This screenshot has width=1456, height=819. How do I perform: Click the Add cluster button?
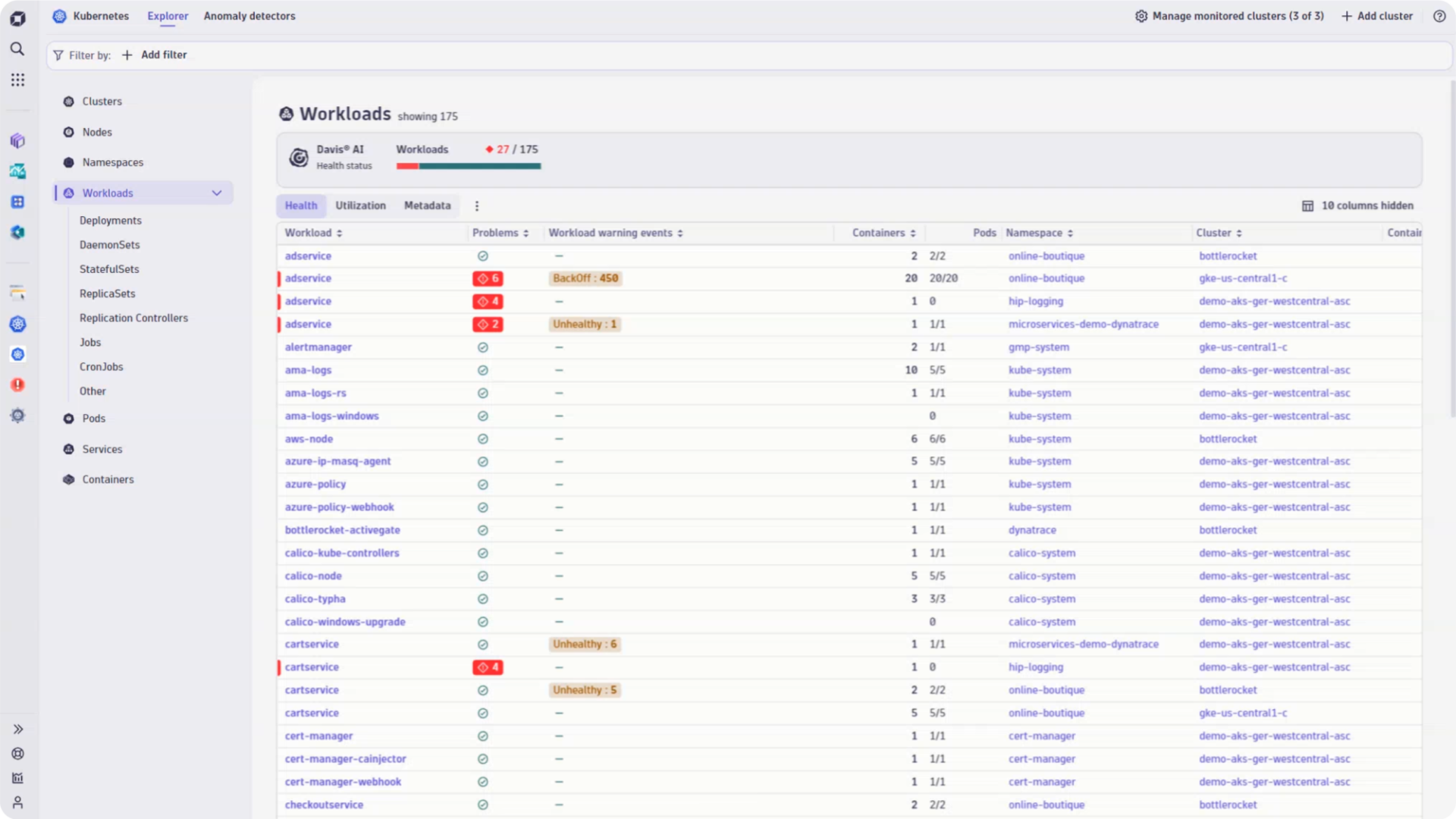[1377, 15]
